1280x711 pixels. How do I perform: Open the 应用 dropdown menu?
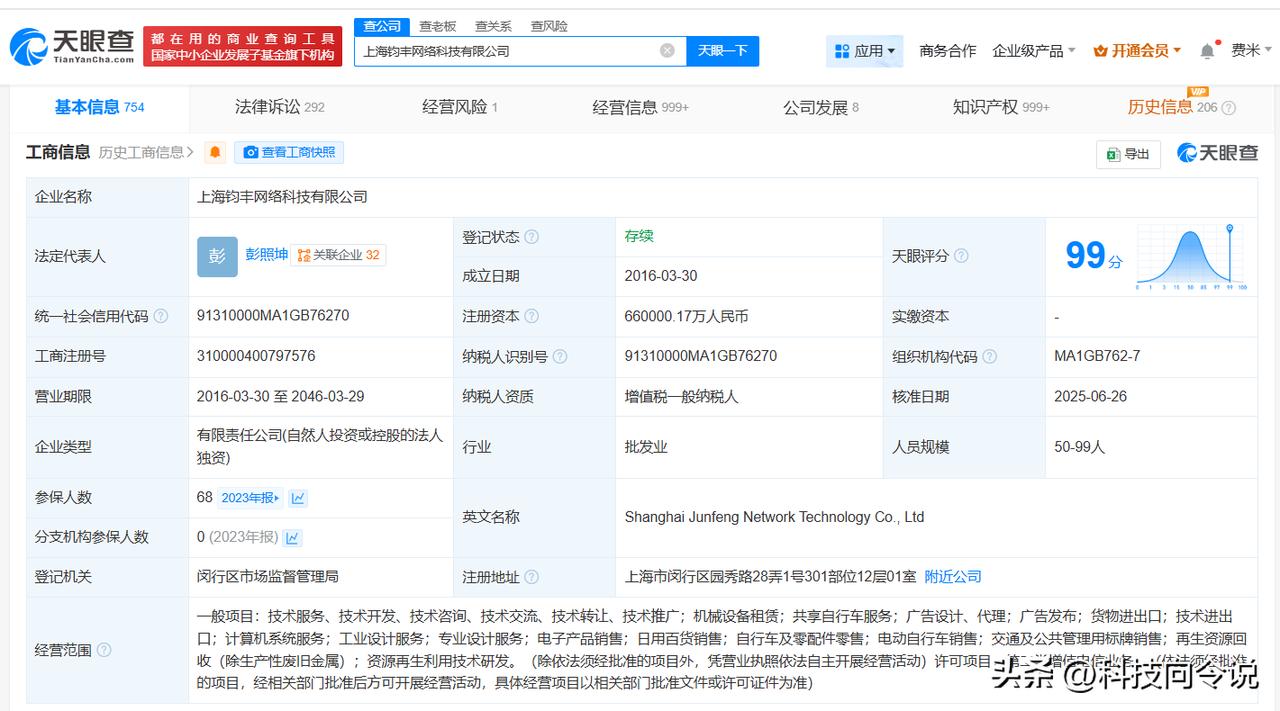(x=865, y=50)
